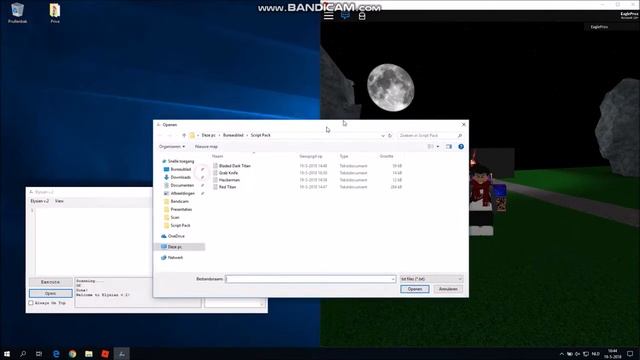
Task: Sort files by the Grootte column header
Action: [387, 156]
